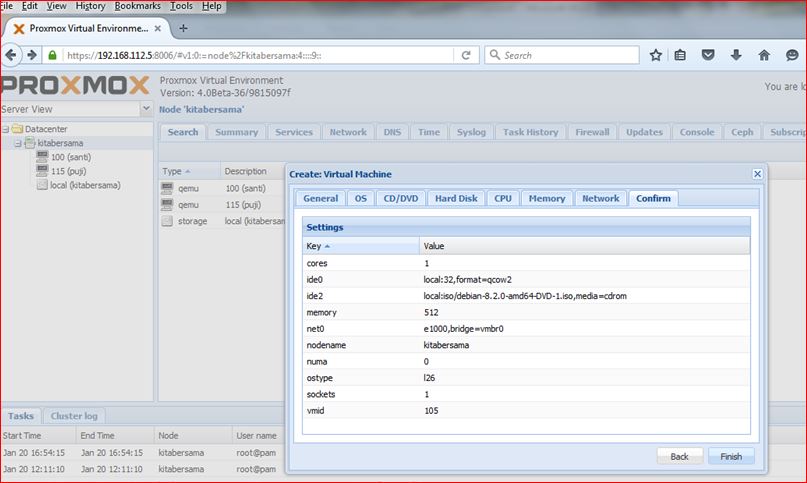Image resolution: width=807 pixels, height=483 pixels.
Task: Open the Server View dropdown
Action: (x=146, y=109)
